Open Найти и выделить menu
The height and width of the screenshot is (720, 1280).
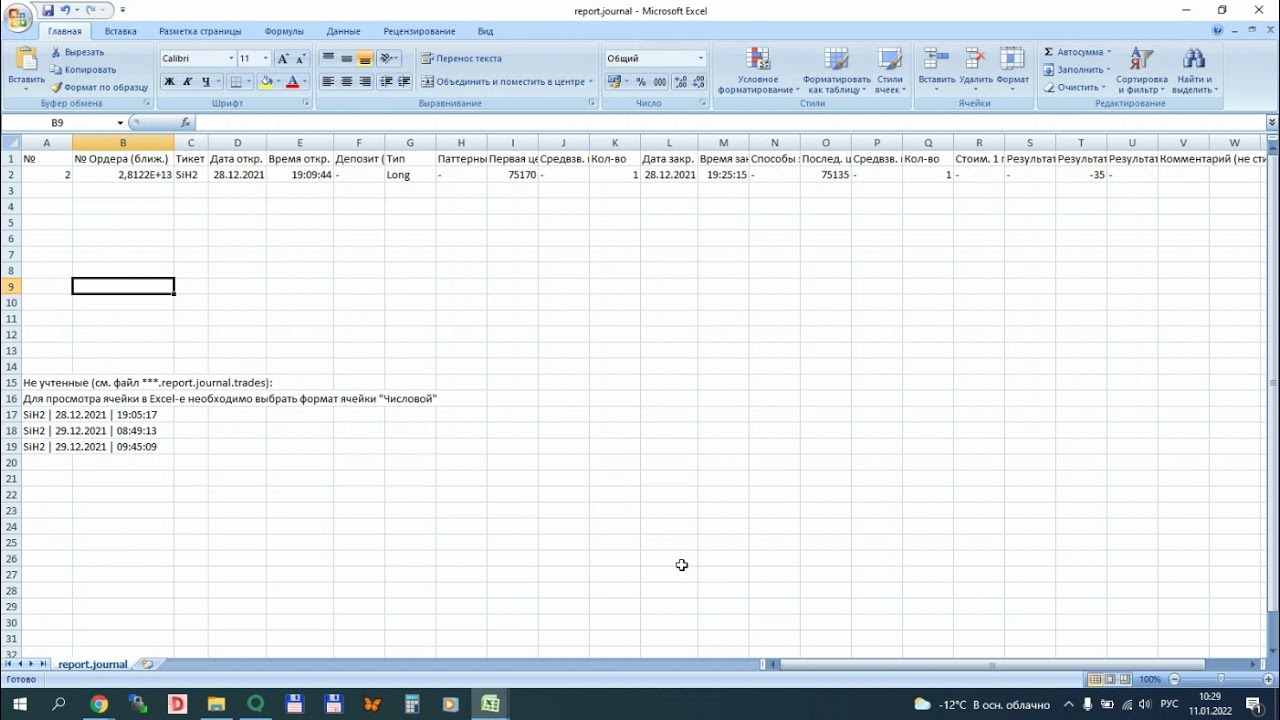coord(1194,71)
